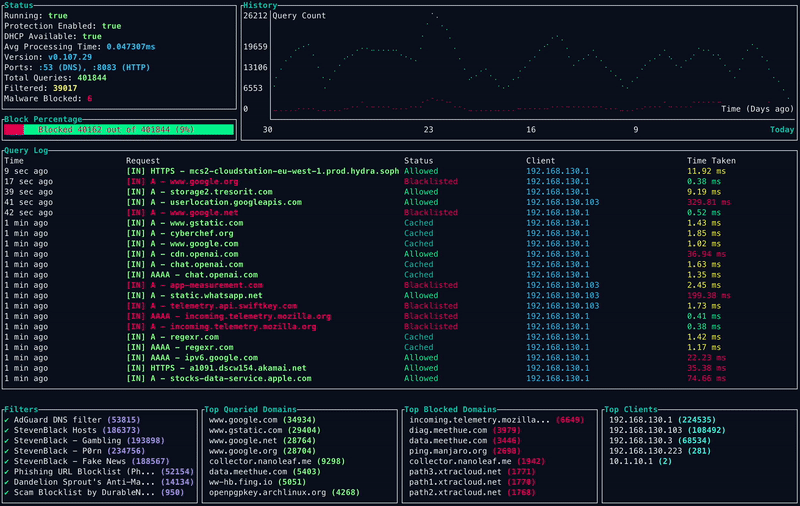Select the blacklisted www.google.org row in Query Log

[400, 182]
